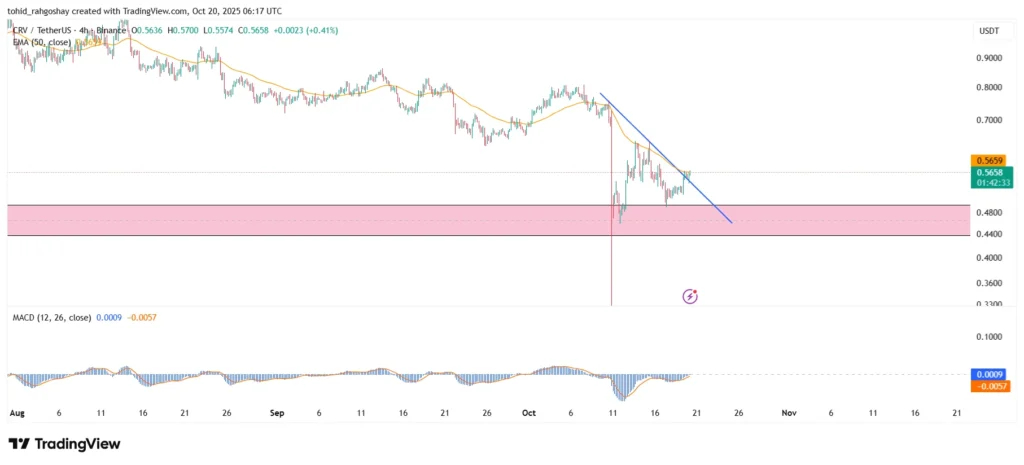Click the blue 0.0009 MACD value label
This screenshot has height=465, width=1024.
pos(991,376)
